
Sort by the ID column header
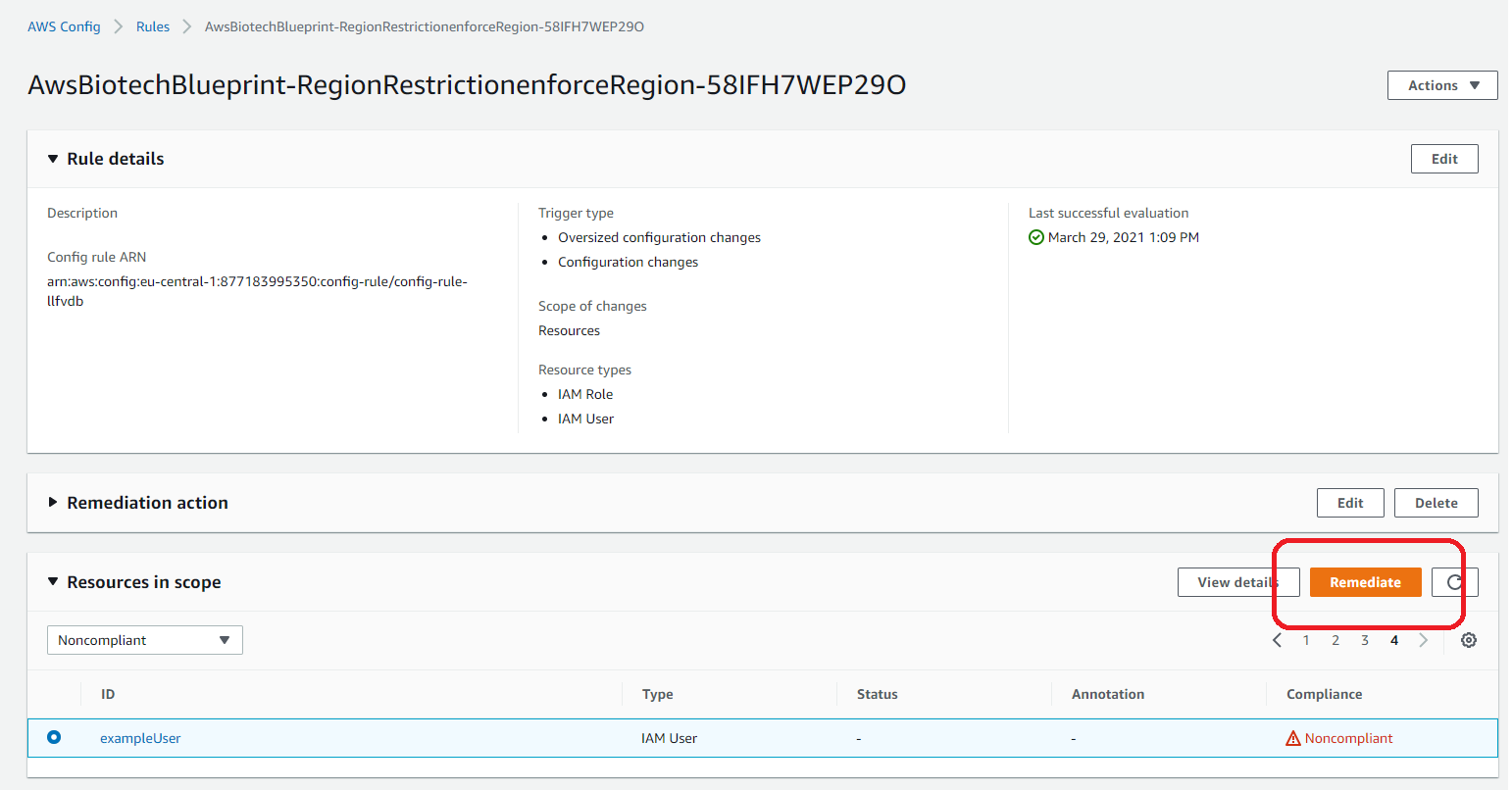[x=108, y=694]
